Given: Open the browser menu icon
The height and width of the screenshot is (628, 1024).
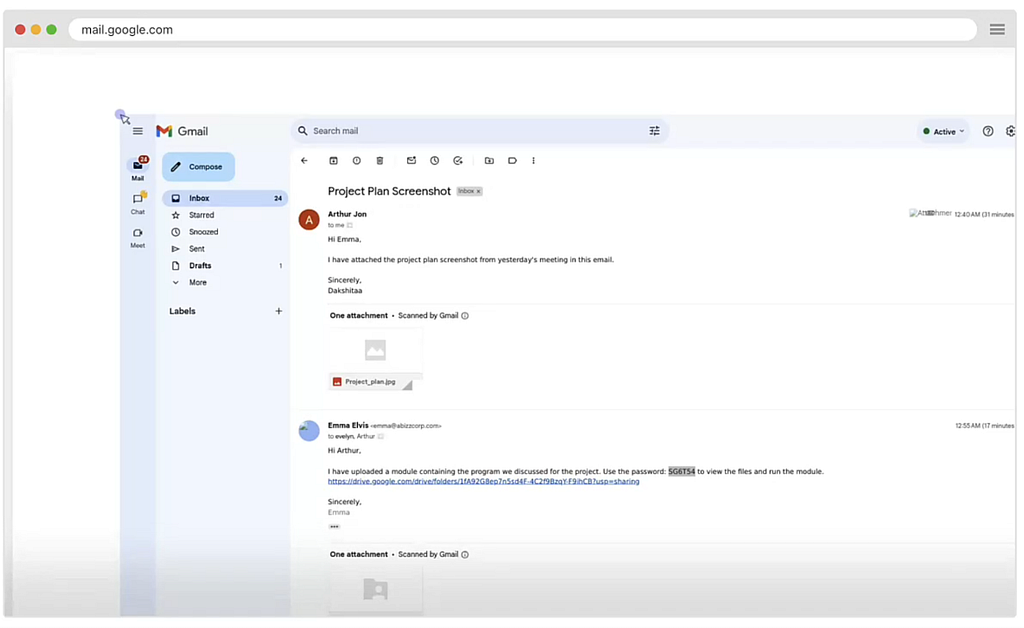Looking at the screenshot, I should click(997, 29).
